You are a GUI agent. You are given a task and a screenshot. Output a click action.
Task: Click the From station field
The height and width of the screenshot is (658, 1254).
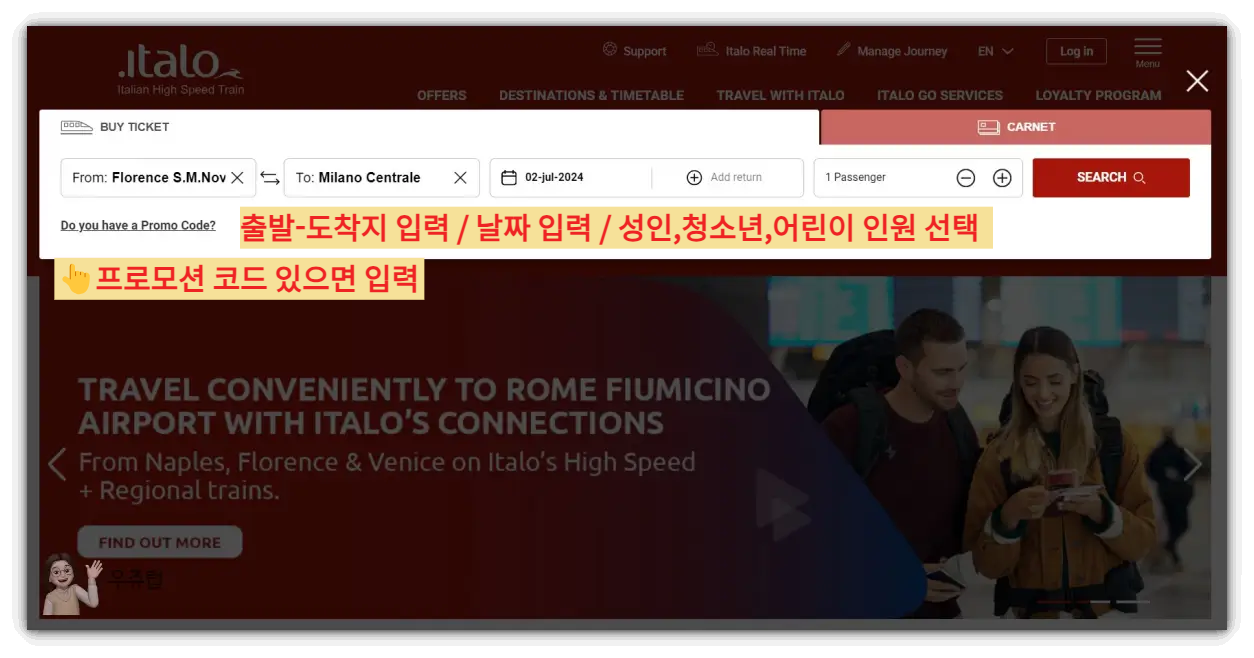coord(158,177)
